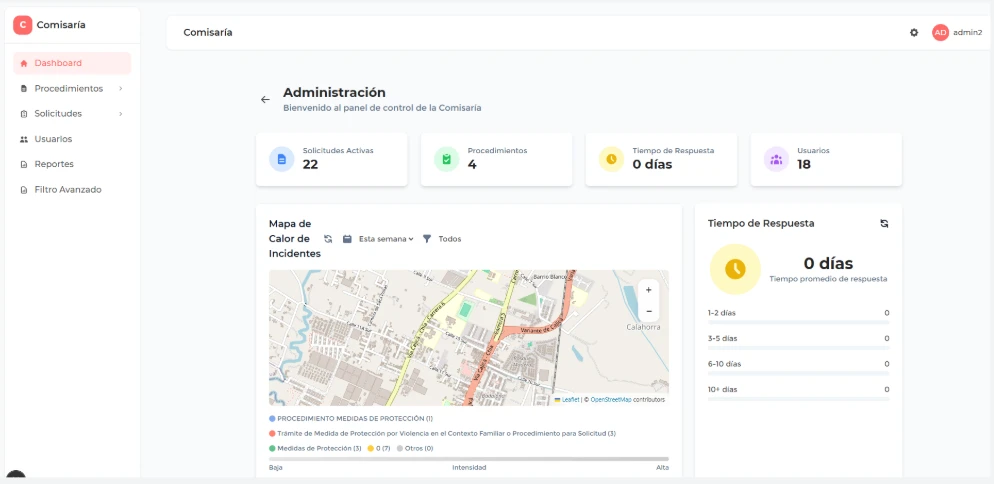Refresh the heat map of incidents
This screenshot has height=484, width=994.
point(328,239)
